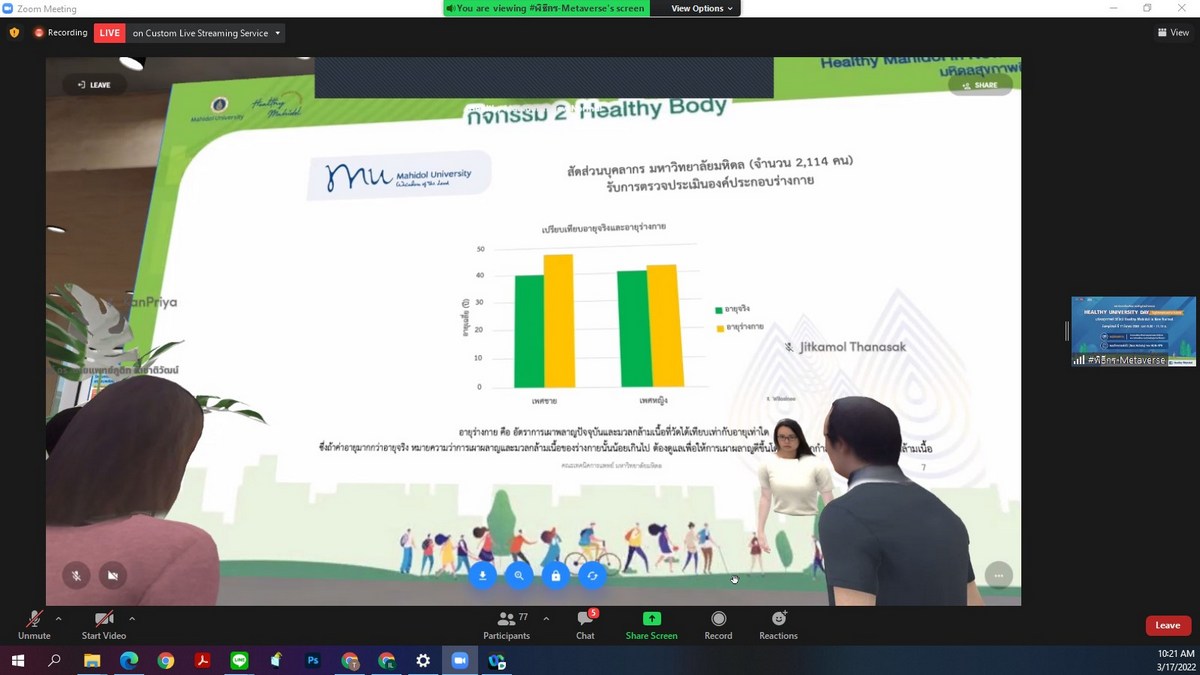
Task: Open LINE app from Windows taskbar
Action: pyautogui.click(x=239, y=661)
